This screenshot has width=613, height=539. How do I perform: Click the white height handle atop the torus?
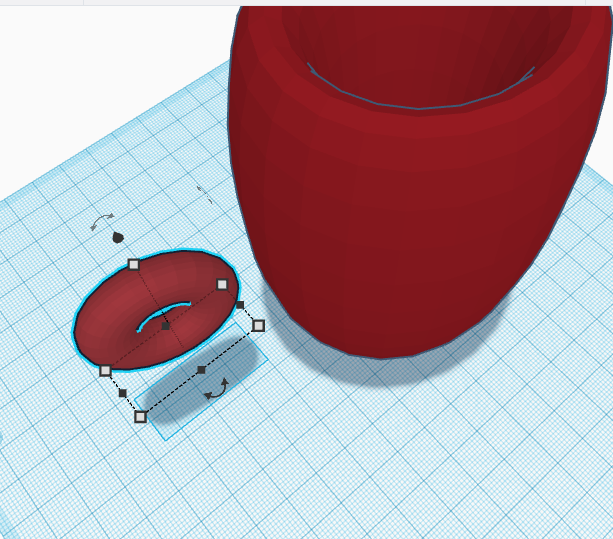[x=134, y=265]
